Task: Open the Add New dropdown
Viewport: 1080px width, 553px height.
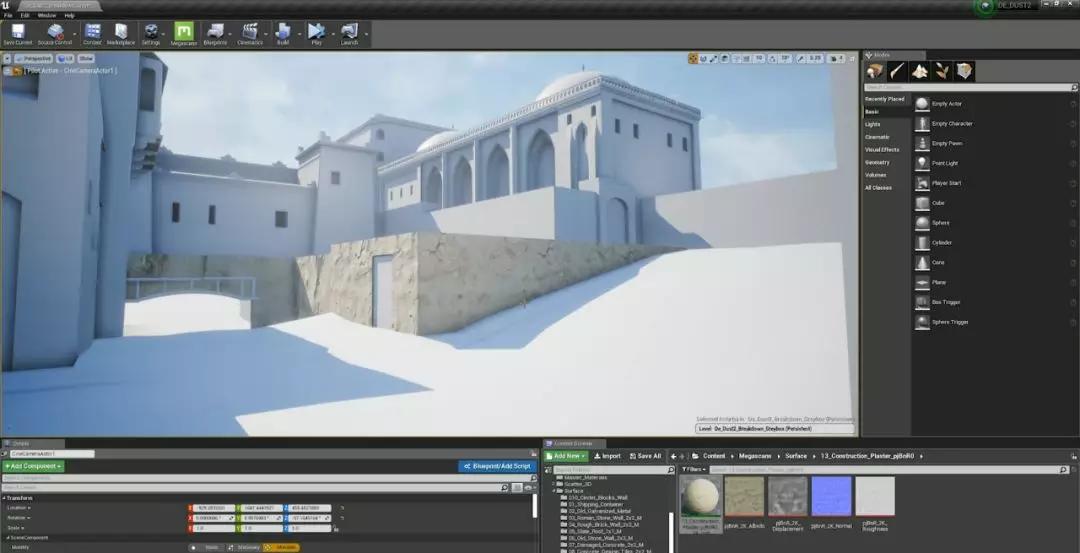Action: coord(566,456)
